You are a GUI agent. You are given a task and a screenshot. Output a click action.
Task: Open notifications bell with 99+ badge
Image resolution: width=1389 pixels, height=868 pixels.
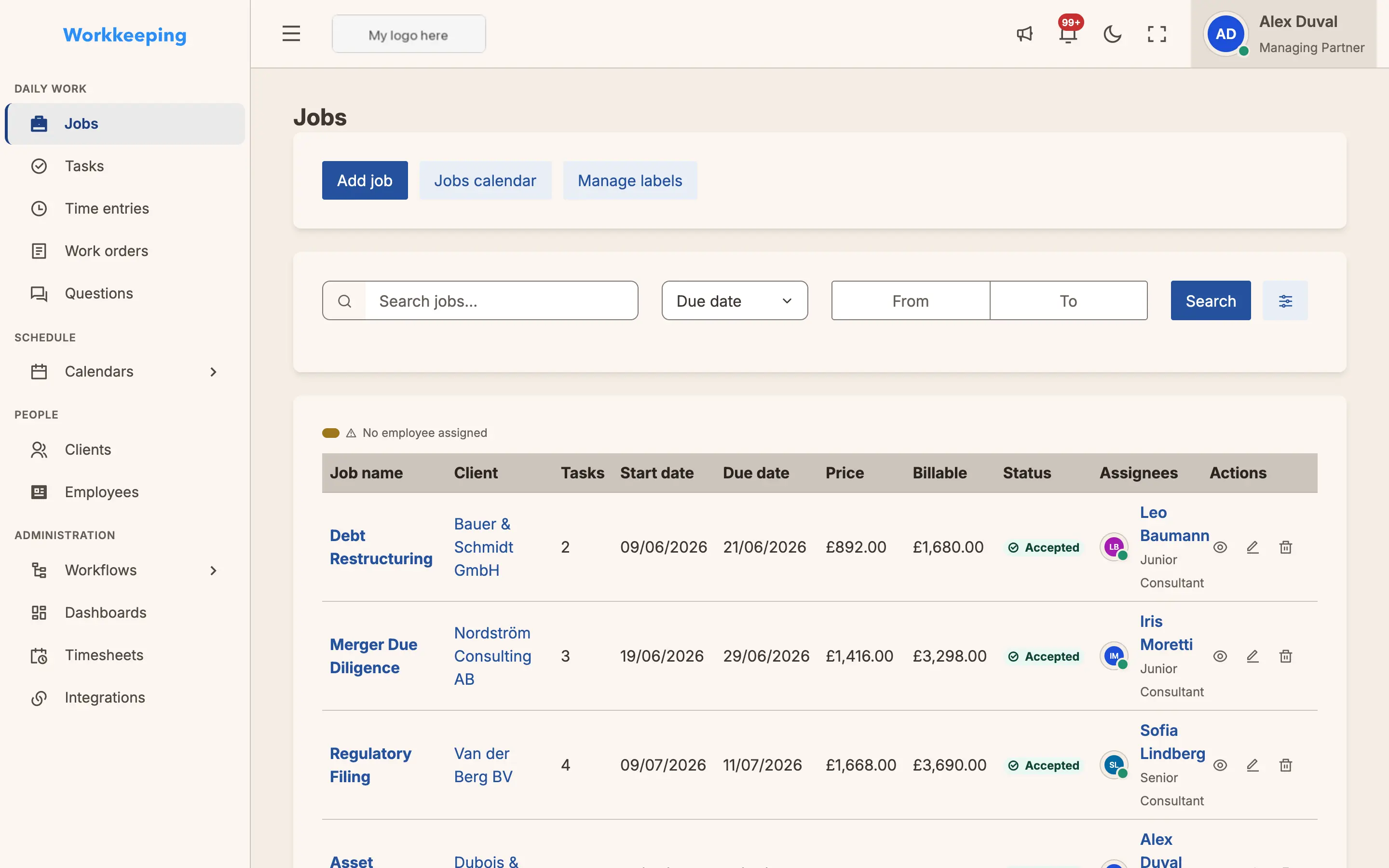tap(1068, 34)
